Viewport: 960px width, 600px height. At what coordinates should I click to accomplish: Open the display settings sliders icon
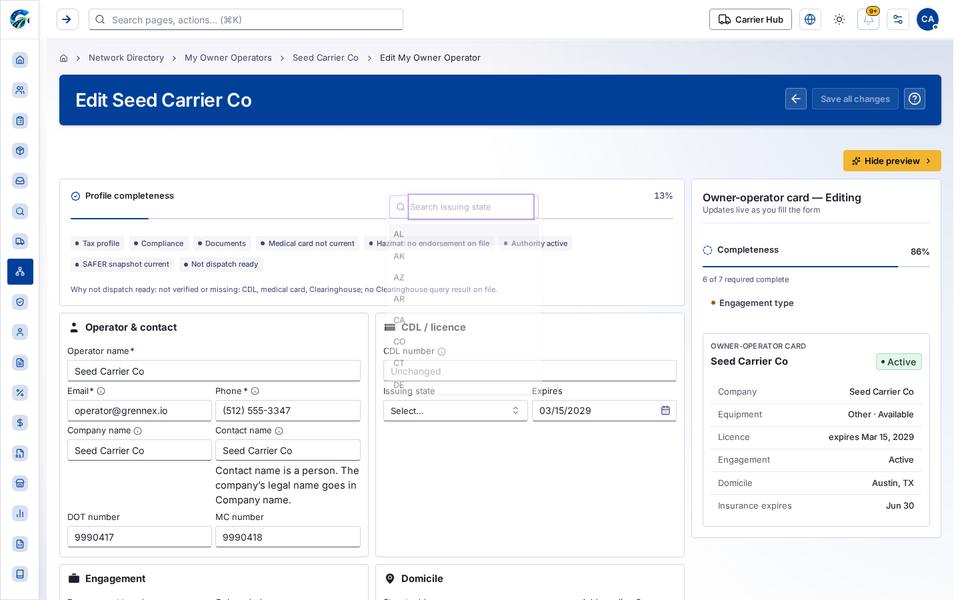898,20
